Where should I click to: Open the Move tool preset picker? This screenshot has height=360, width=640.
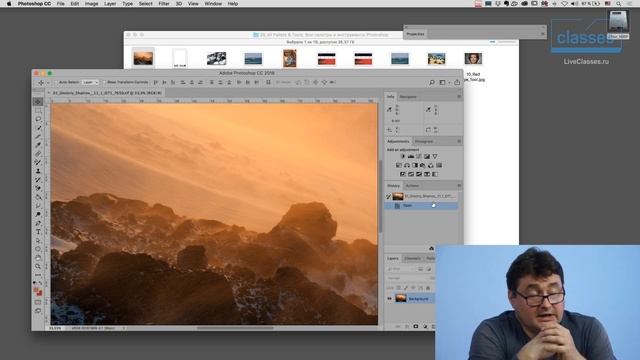pyautogui.click(x=48, y=82)
